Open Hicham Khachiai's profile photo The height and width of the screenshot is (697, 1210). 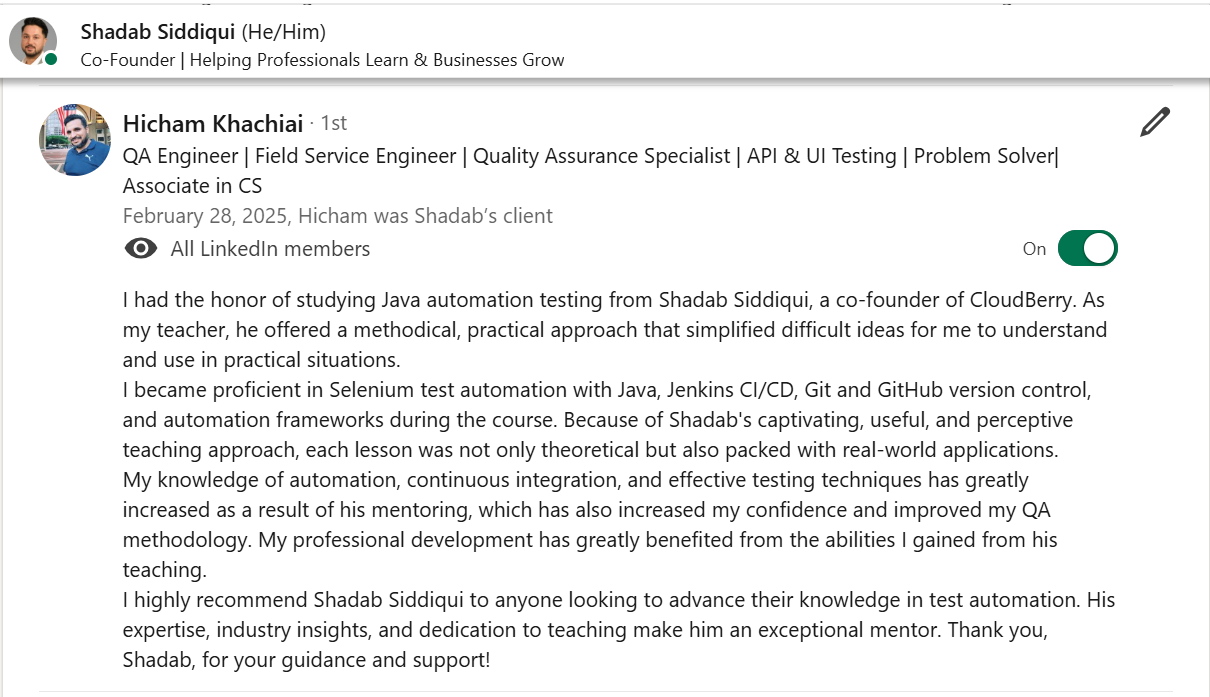coord(75,140)
